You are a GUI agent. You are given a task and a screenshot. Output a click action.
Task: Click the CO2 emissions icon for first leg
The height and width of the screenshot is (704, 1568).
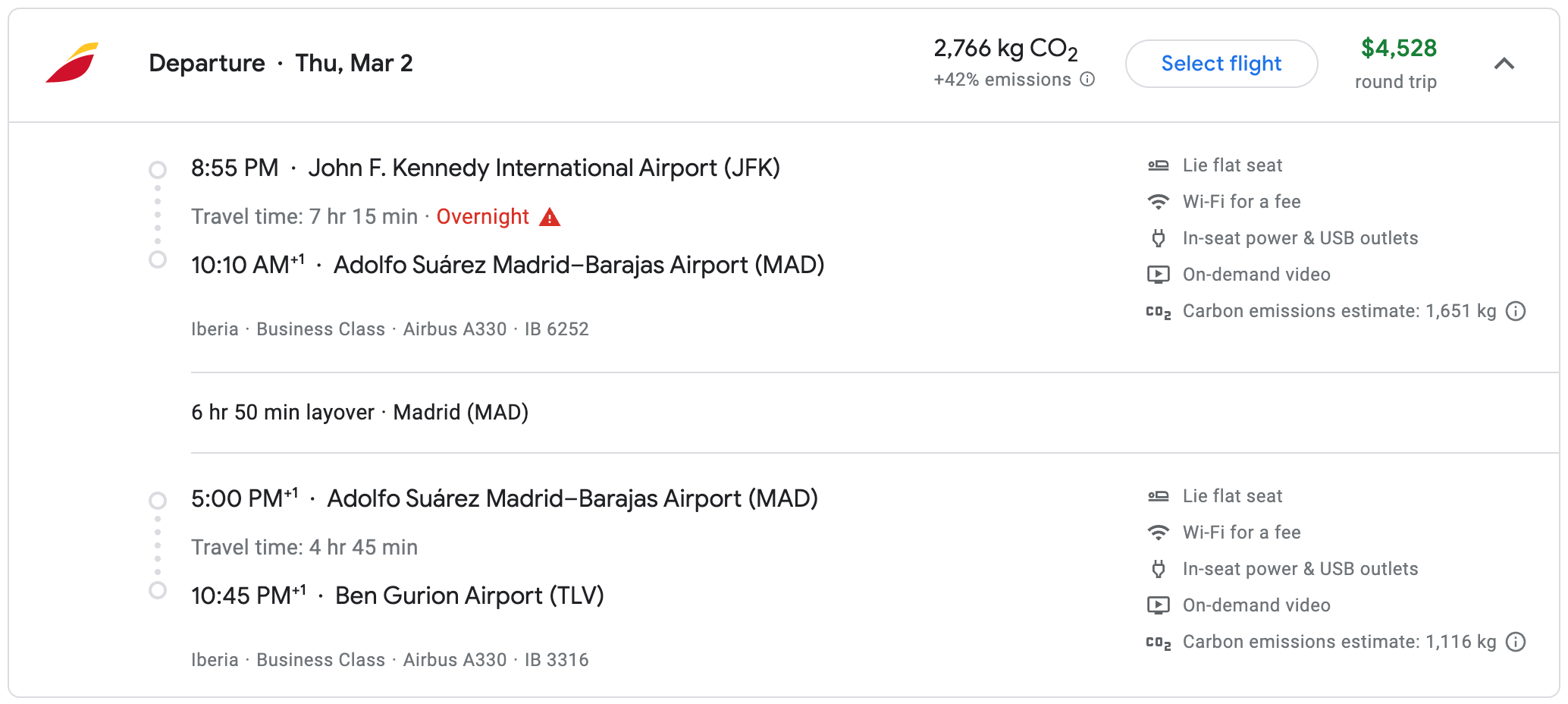[x=1158, y=310]
